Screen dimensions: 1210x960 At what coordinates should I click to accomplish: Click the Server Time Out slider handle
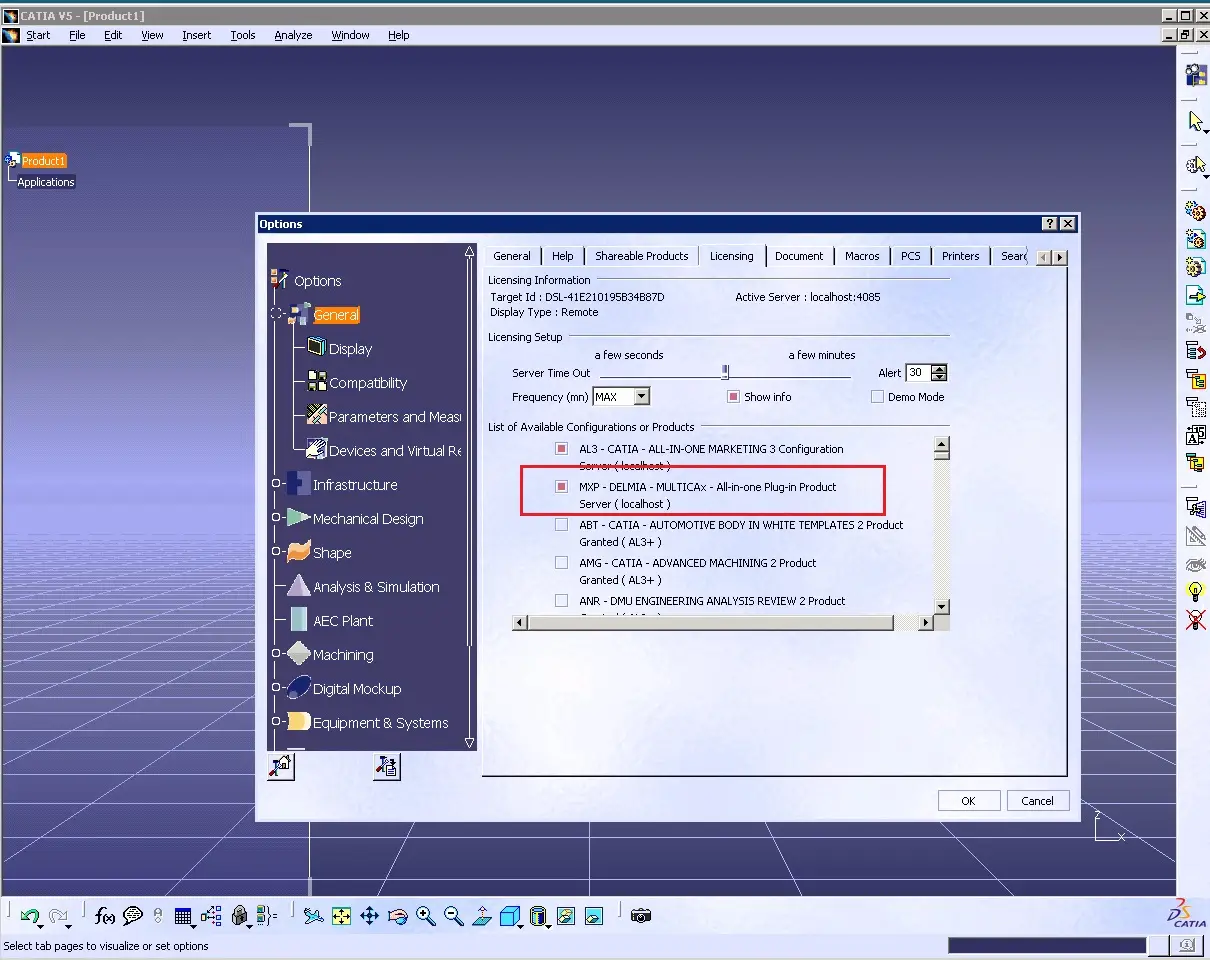(x=725, y=372)
